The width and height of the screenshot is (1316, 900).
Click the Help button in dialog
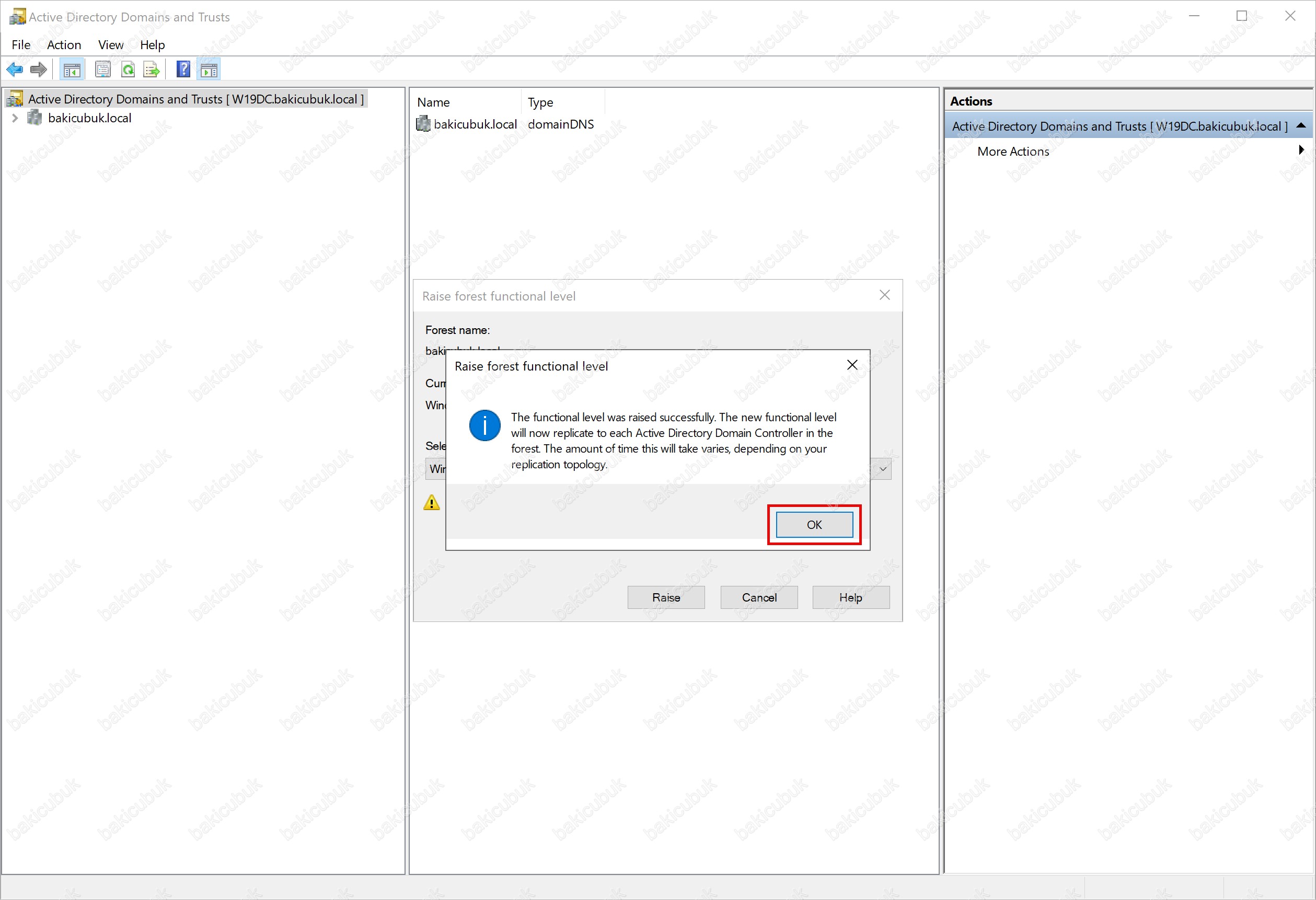pos(850,597)
